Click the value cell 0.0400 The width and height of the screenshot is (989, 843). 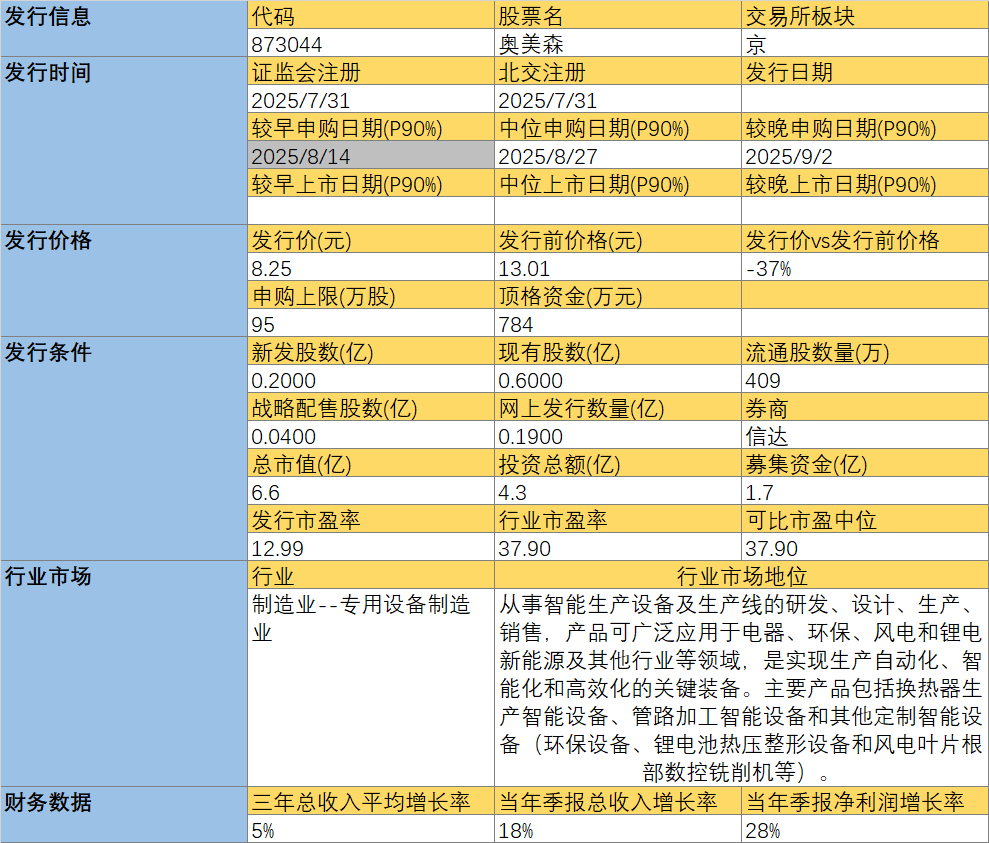371,434
